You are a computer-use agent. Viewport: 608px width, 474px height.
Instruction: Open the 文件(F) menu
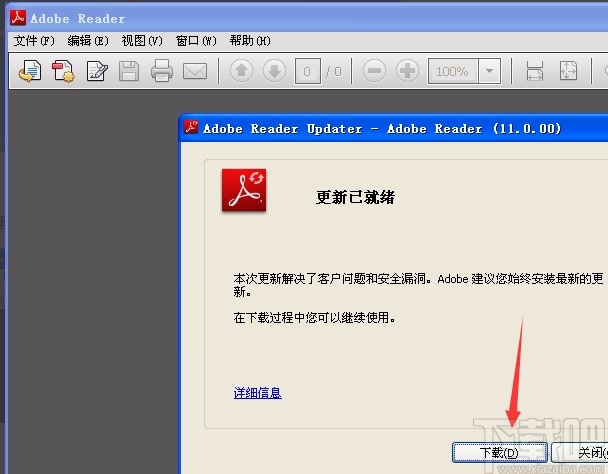click(34, 40)
